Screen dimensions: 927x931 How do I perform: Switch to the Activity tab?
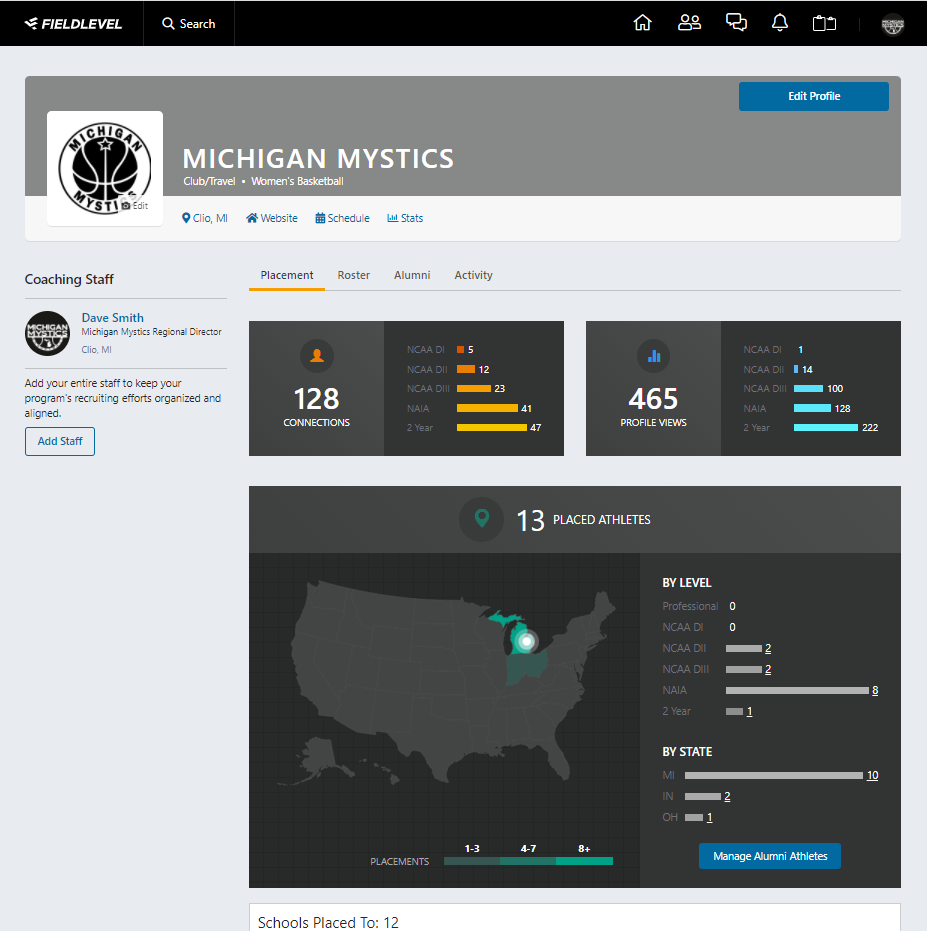pyautogui.click(x=473, y=276)
